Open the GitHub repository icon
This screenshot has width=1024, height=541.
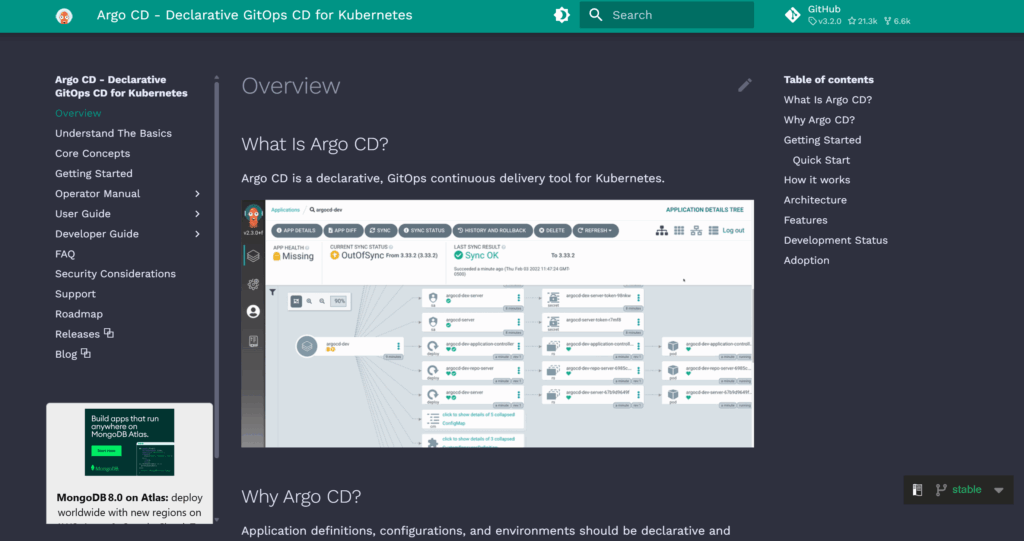[791, 15]
